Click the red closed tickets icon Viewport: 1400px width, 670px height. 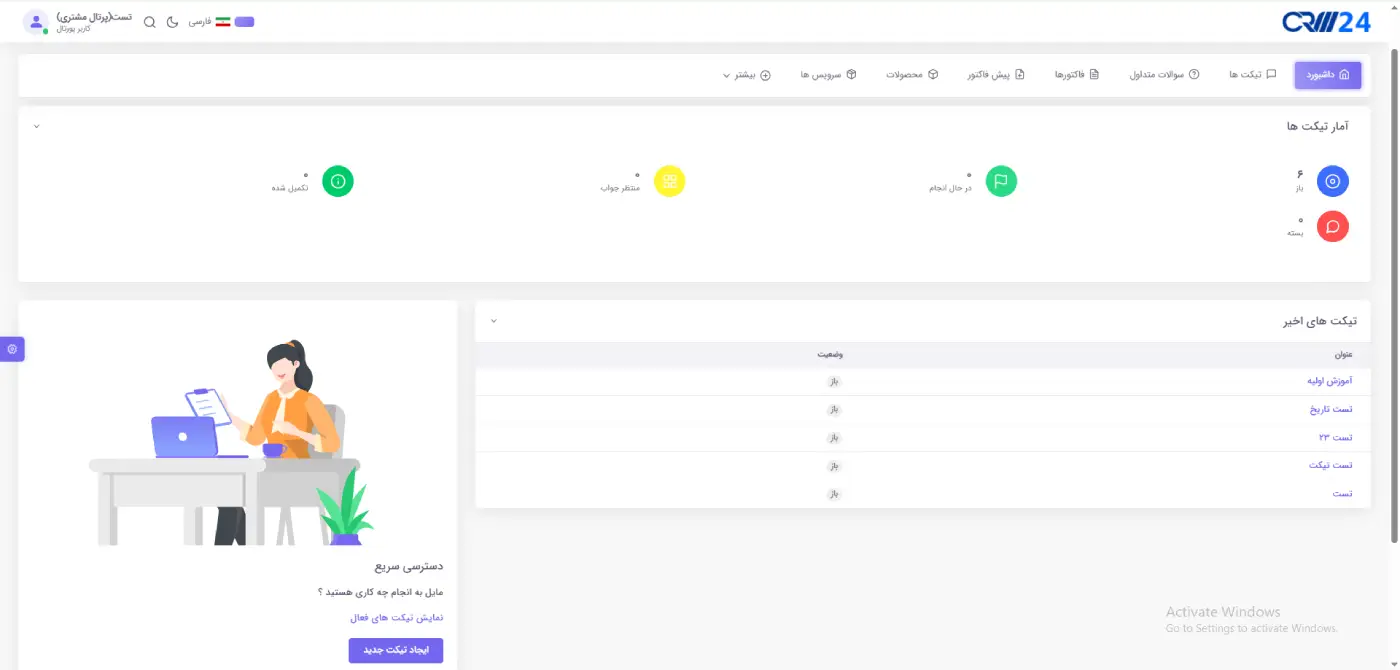tap(1332, 227)
